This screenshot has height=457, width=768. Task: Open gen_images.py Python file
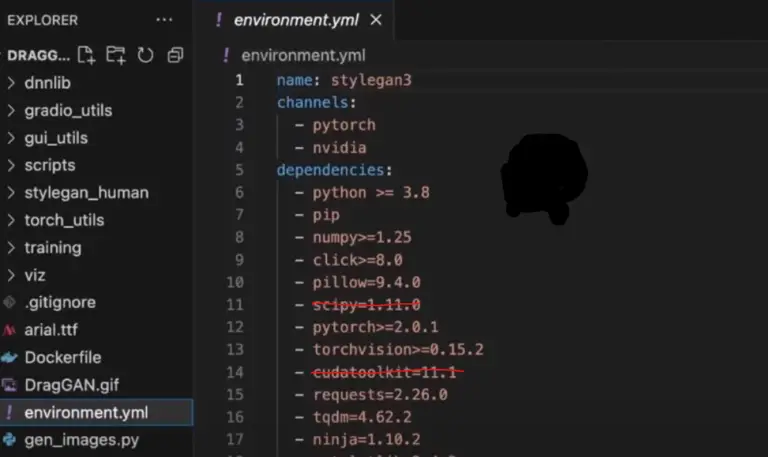[80, 439]
